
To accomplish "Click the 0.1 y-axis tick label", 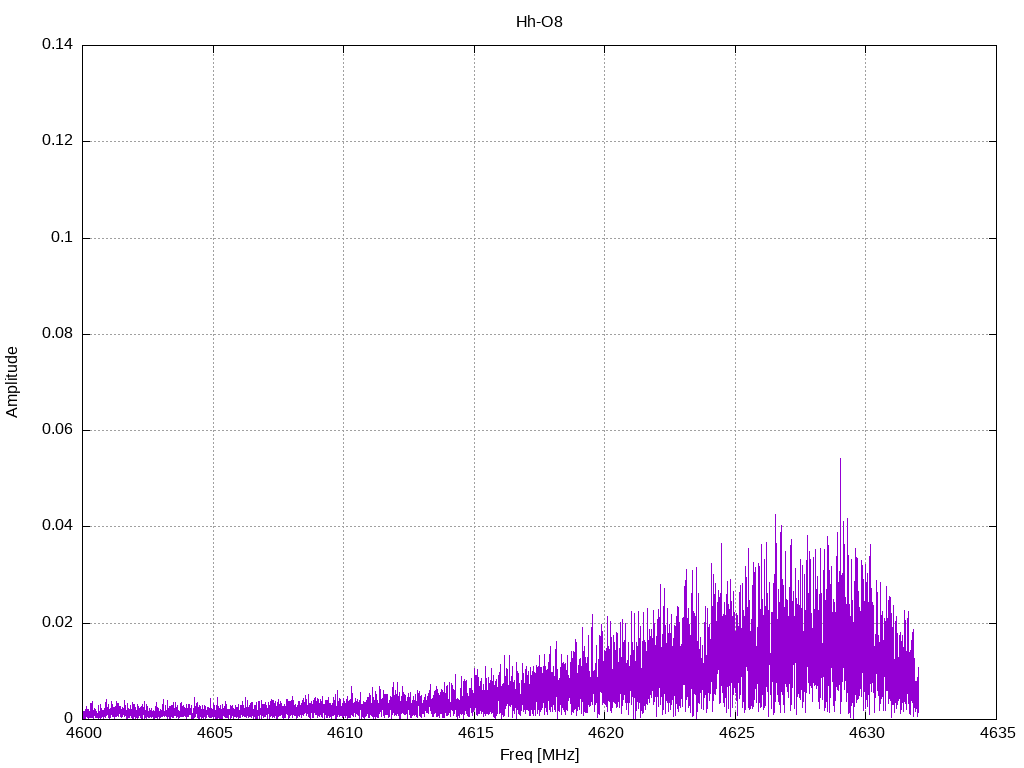I will 62,238.
